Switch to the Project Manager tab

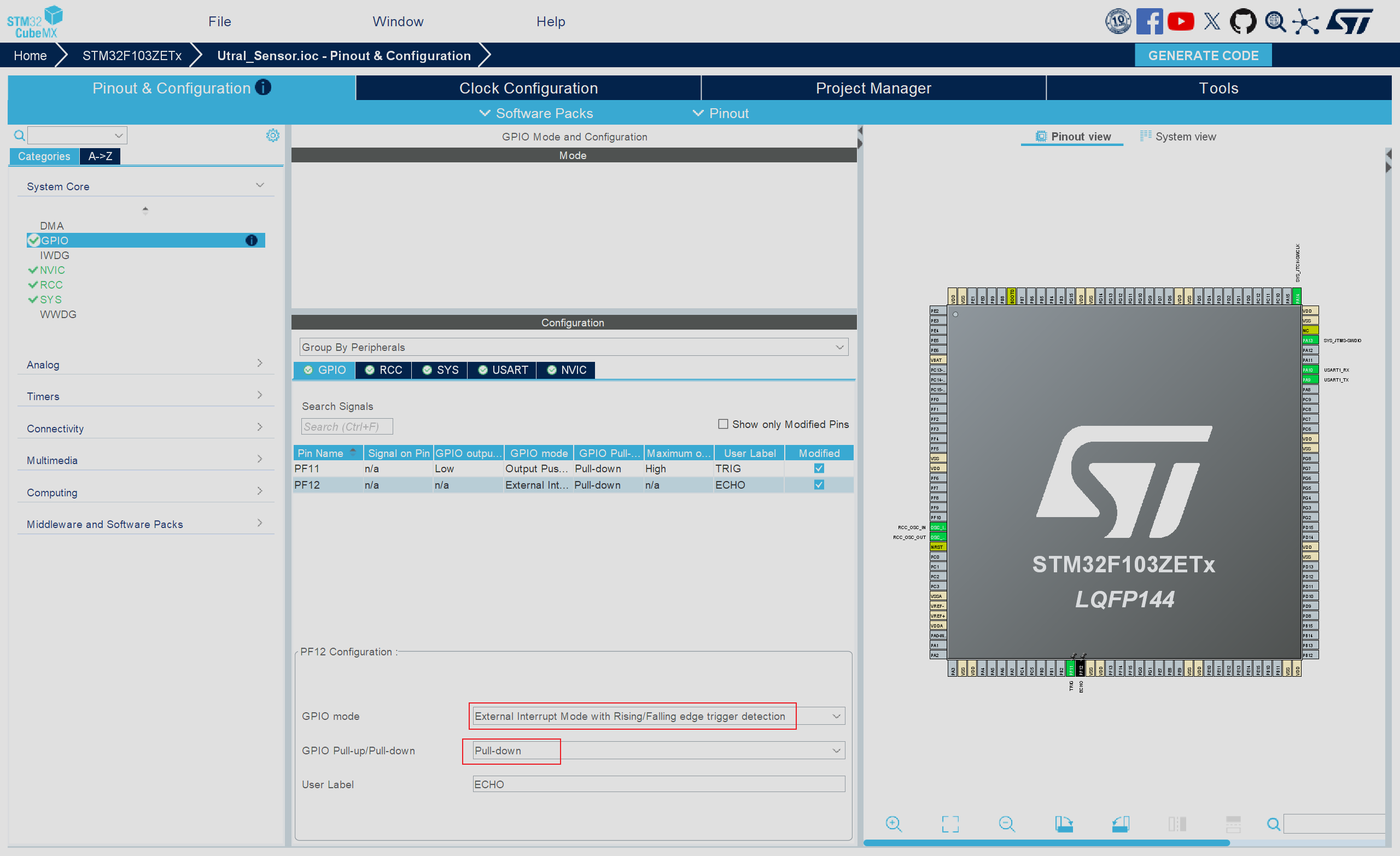click(x=873, y=88)
